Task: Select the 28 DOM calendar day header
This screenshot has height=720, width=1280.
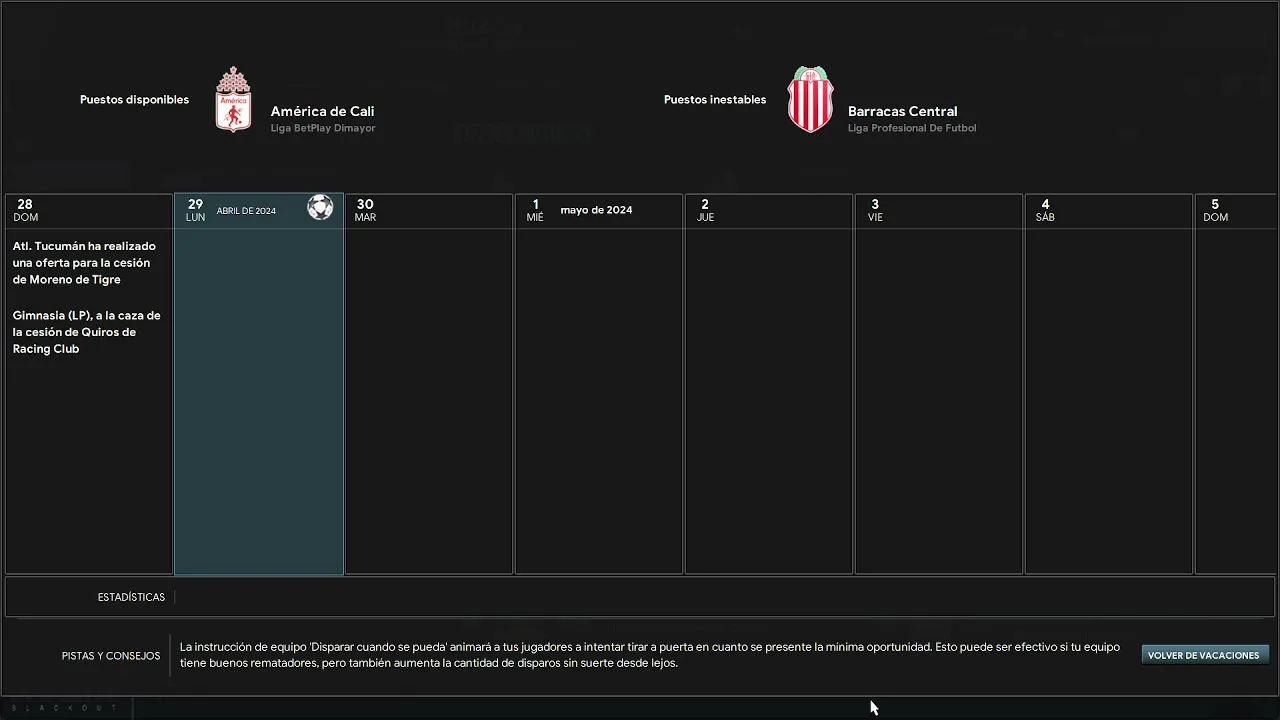Action: click(89, 210)
